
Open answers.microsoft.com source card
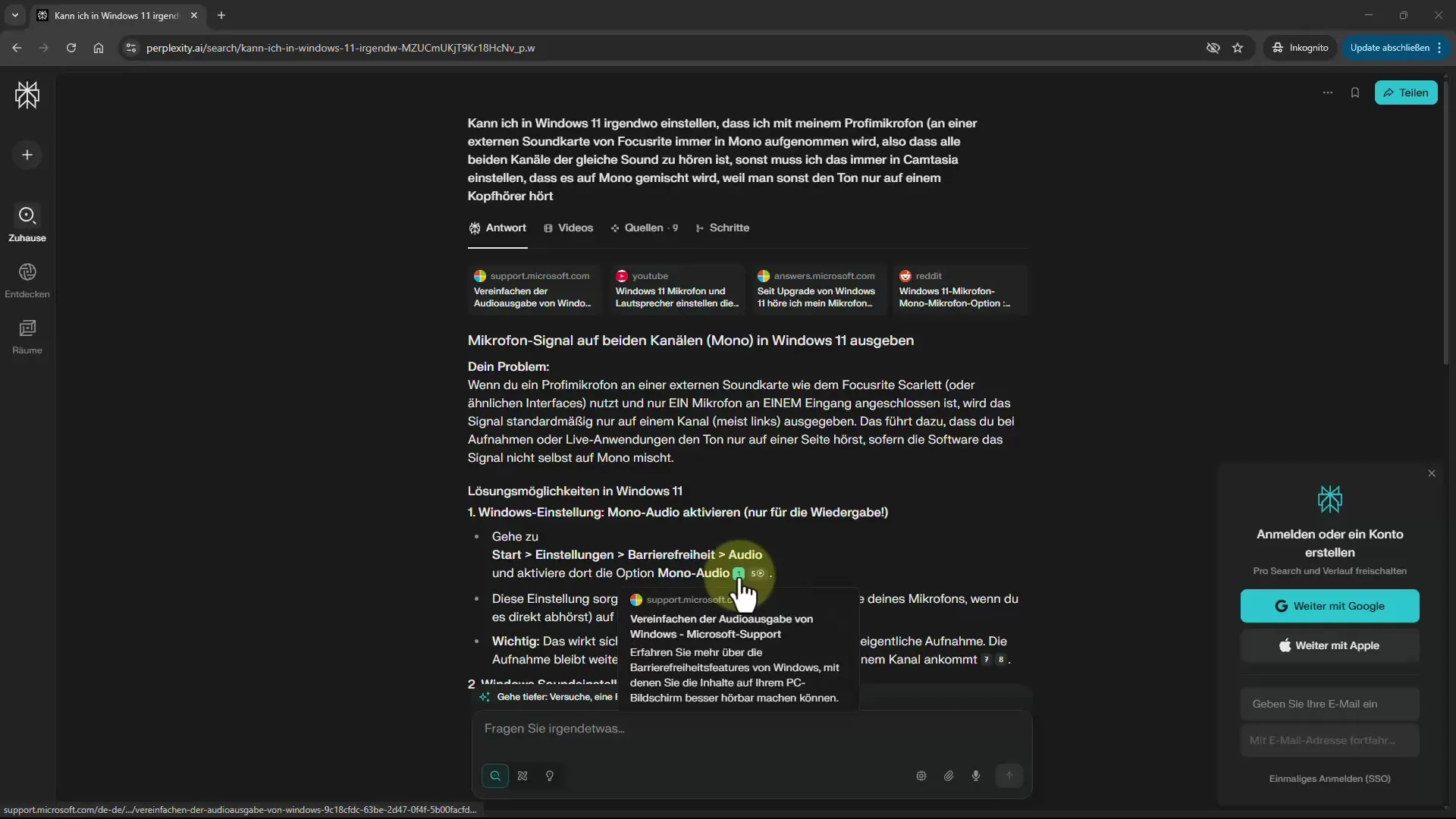(818, 289)
